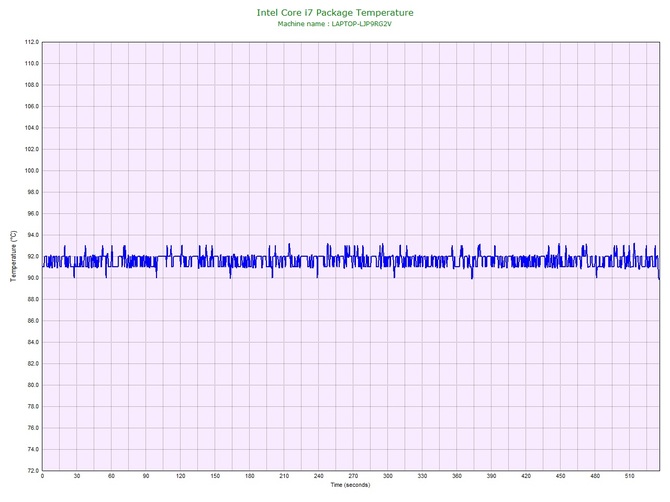Click the 510 time axis tick label
The height and width of the screenshot is (502, 670).
[630, 476]
